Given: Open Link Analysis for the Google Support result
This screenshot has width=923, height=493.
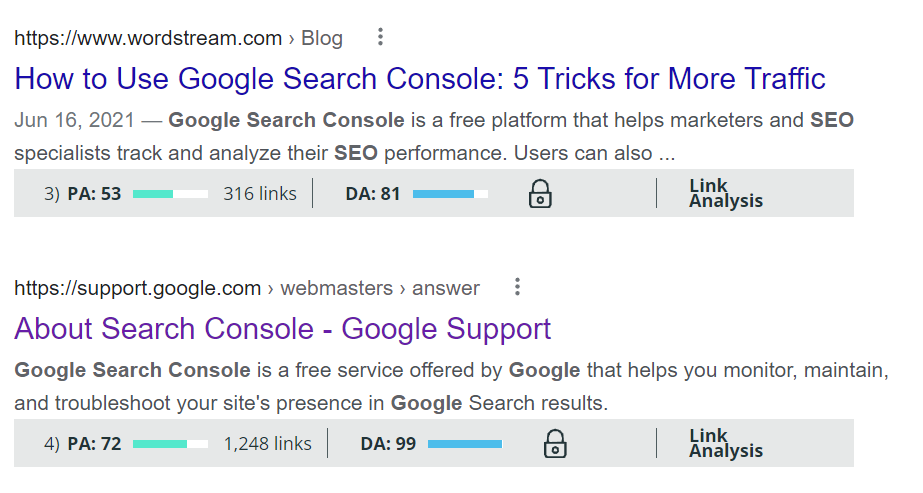Looking at the screenshot, I should tap(725, 443).
